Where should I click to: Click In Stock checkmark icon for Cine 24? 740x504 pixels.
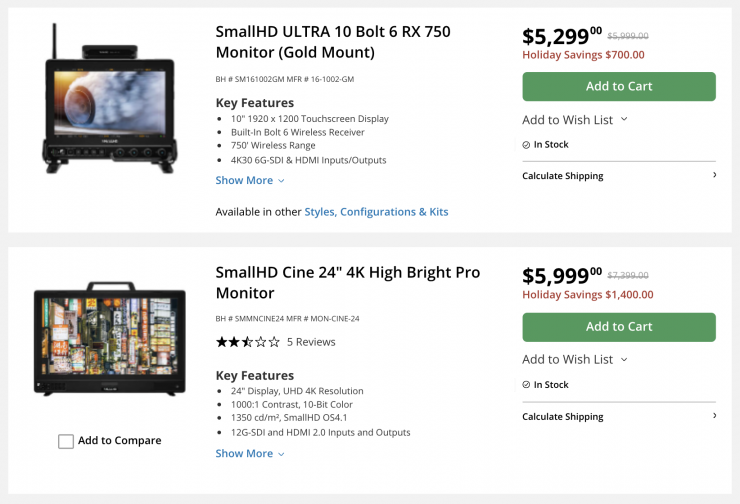526,384
